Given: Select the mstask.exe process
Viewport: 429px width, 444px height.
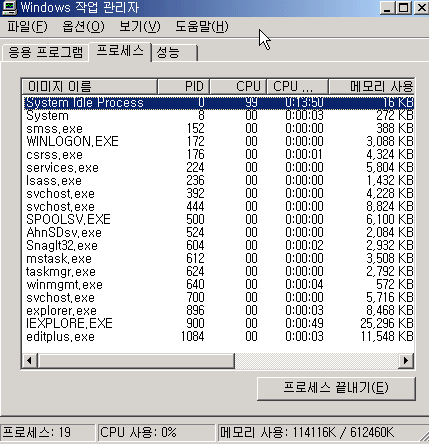Looking at the screenshot, I should (218, 259).
